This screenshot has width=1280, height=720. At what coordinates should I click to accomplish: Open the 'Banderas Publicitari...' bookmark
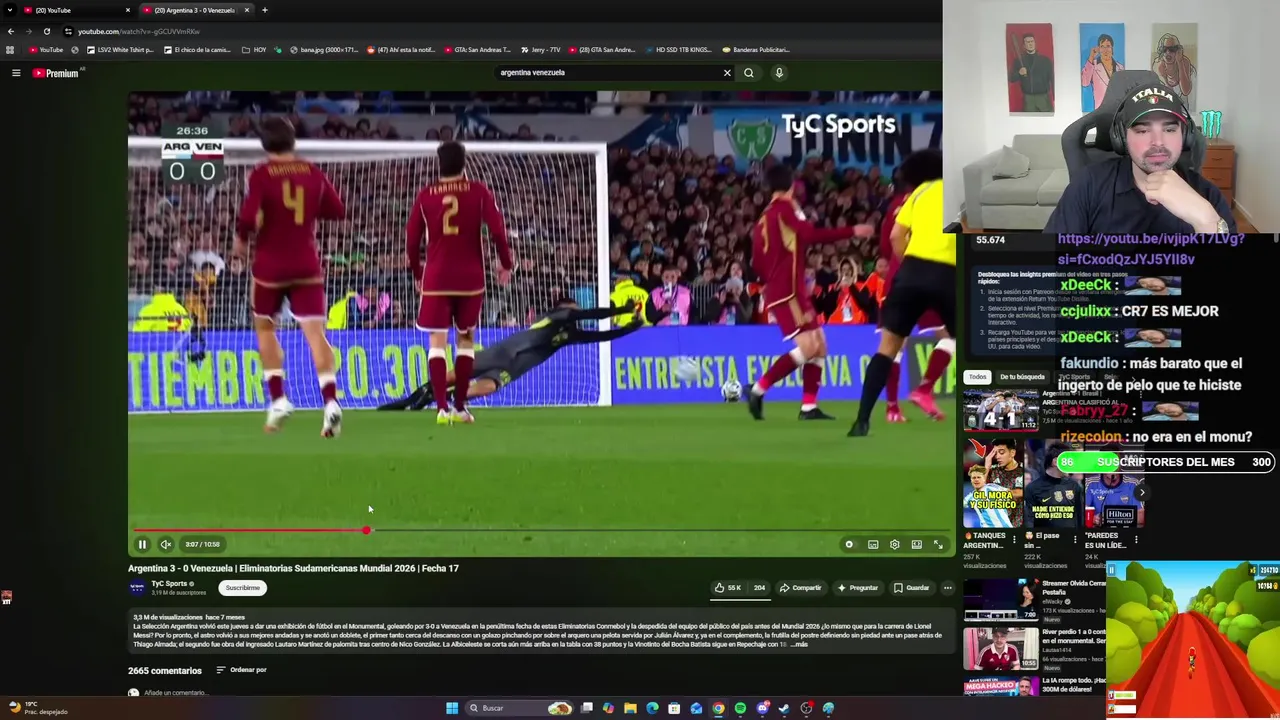pos(756,50)
